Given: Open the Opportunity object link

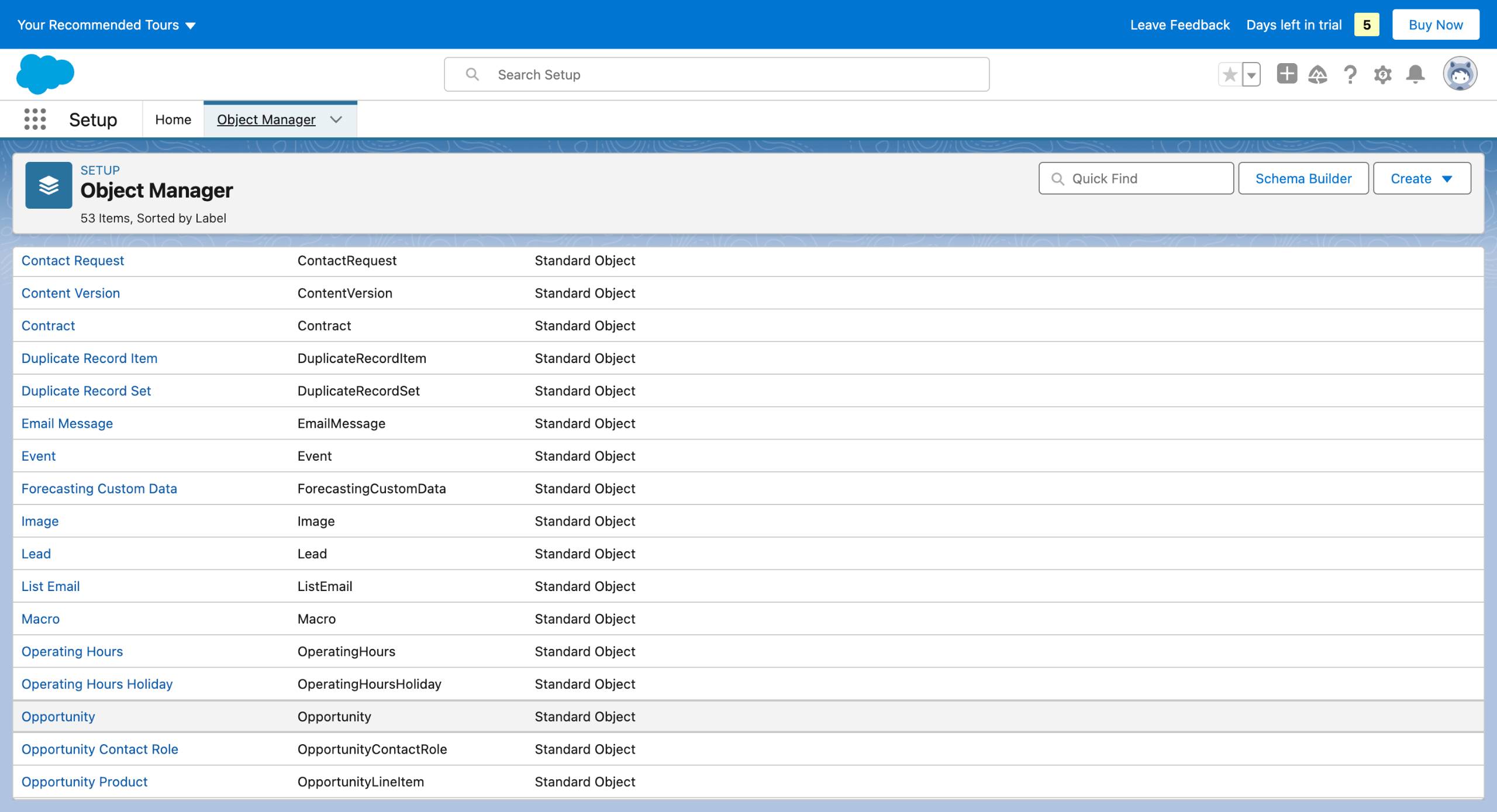Looking at the screenshot, I should [58, 717].
